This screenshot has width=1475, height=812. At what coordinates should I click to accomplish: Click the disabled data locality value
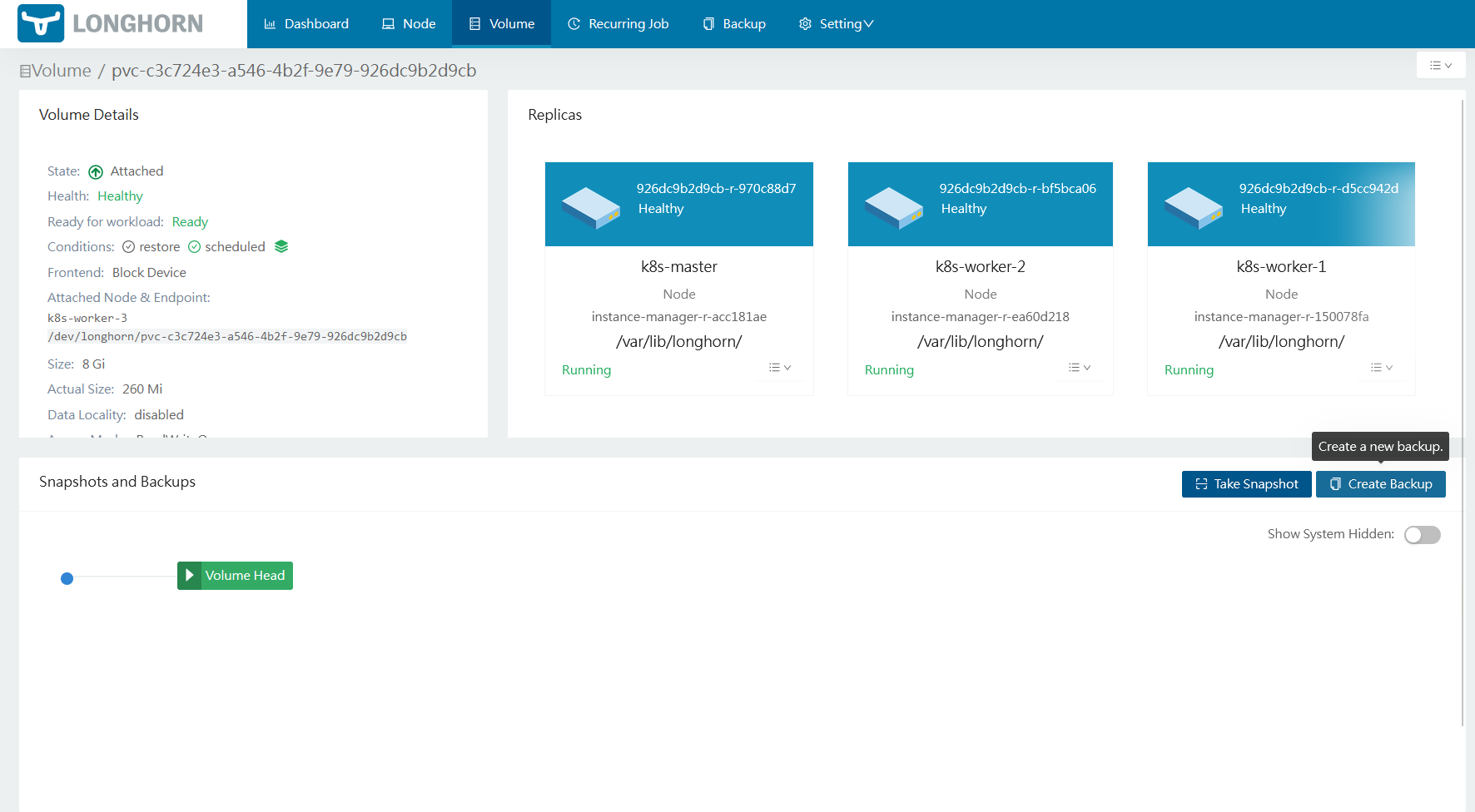[159, 415]
